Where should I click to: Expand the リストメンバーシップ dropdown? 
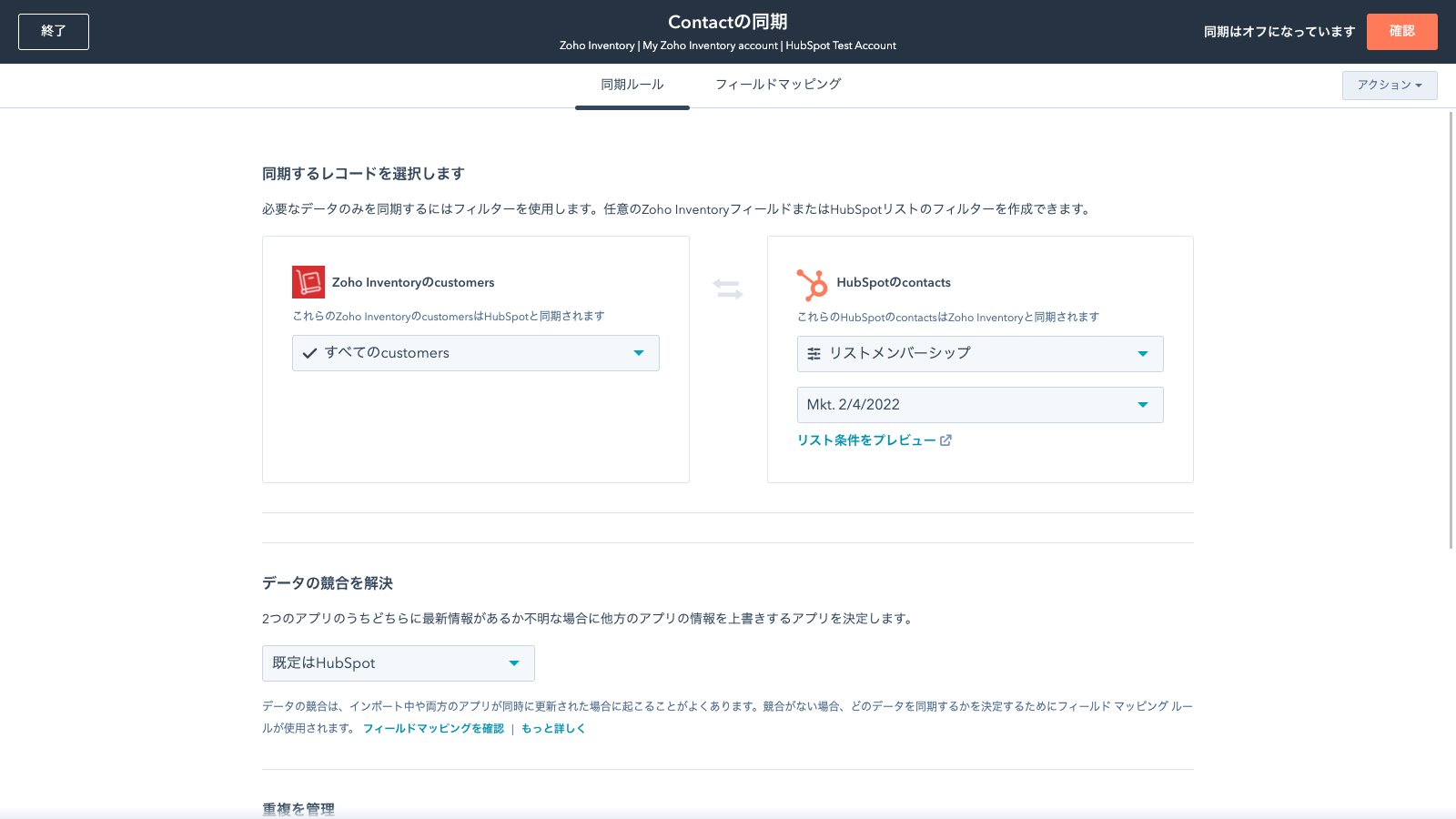pyautogui.click(x=980, y=354)
